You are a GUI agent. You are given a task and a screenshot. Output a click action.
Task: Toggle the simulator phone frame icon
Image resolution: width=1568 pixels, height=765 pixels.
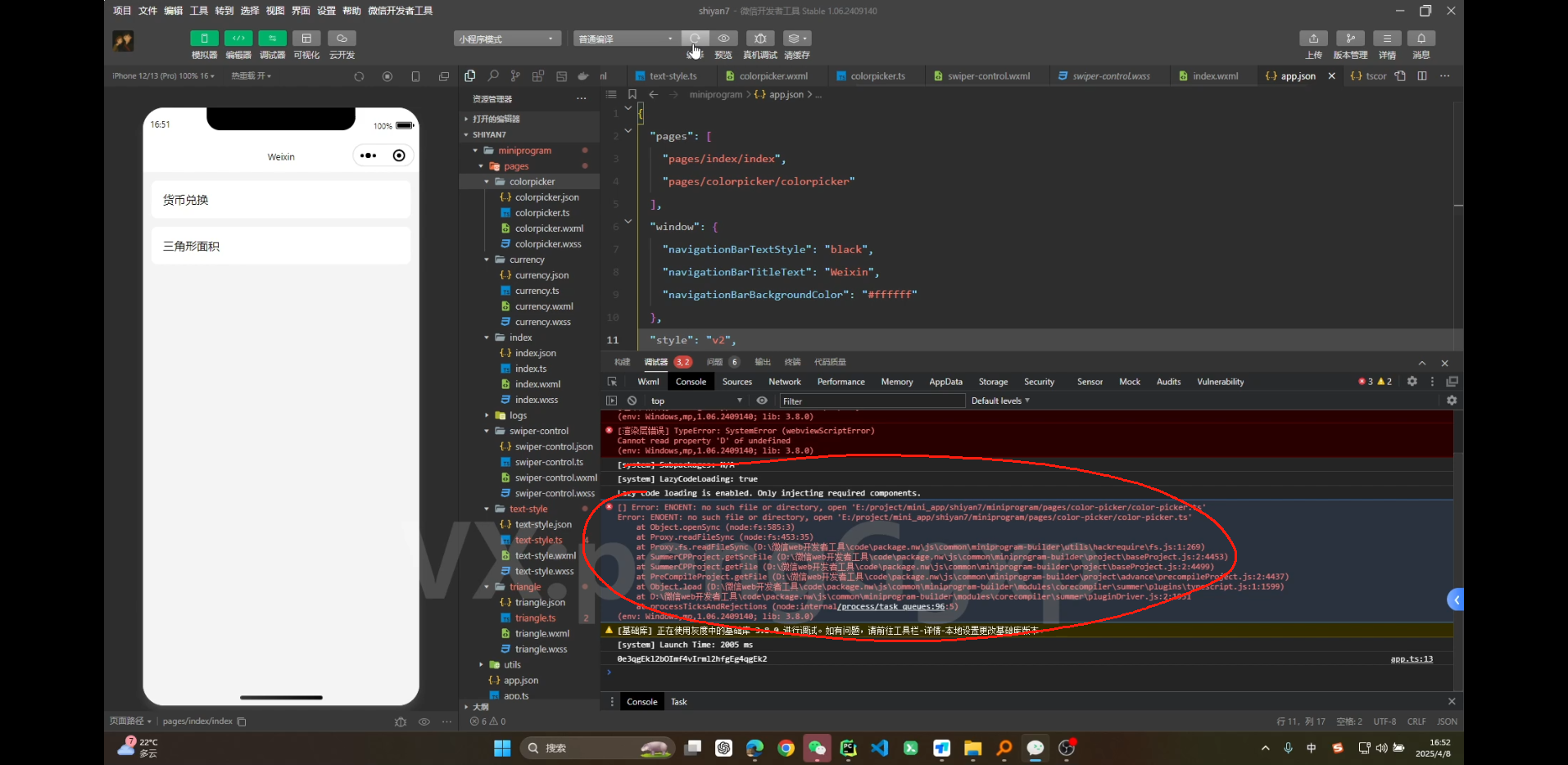(415, 76)
